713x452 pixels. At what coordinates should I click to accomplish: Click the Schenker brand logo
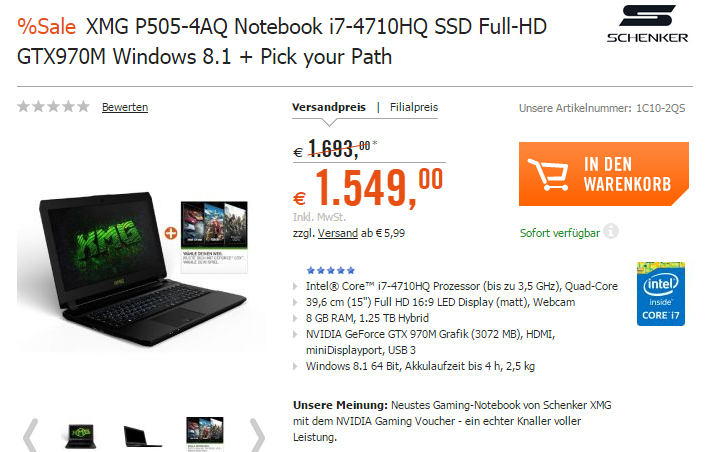[647, 24]
